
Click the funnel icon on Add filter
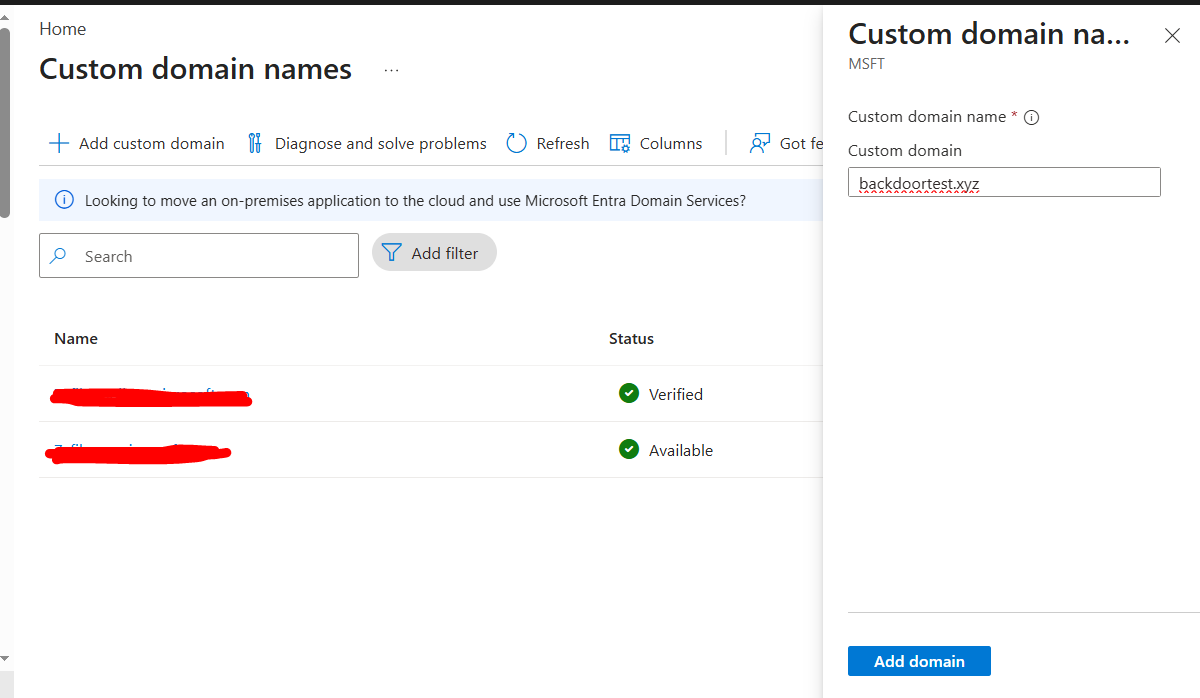pyautogui.click(x=392, y=253)
